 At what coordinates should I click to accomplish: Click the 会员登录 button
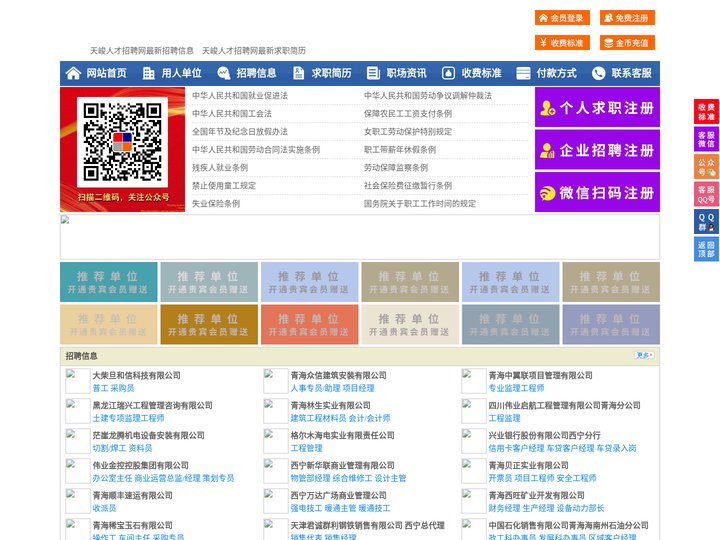562,18
